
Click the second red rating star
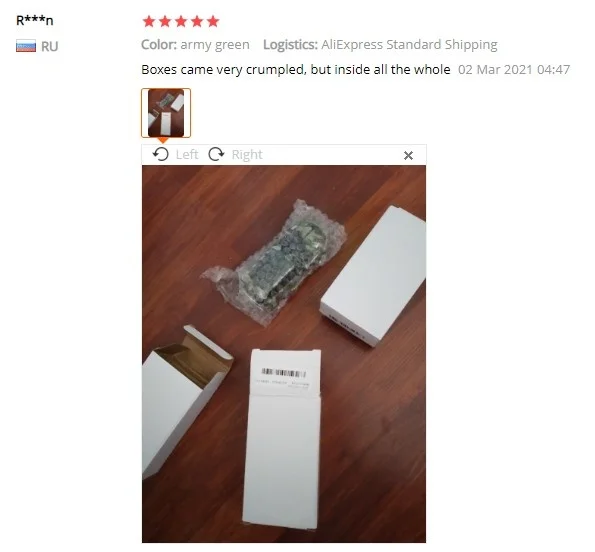coord(165,21)
